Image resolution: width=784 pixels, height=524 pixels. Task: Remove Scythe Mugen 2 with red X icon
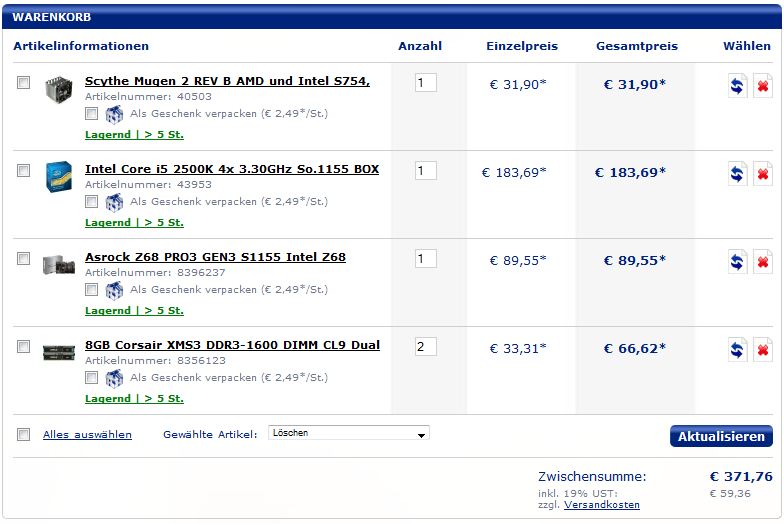(763, 86)
